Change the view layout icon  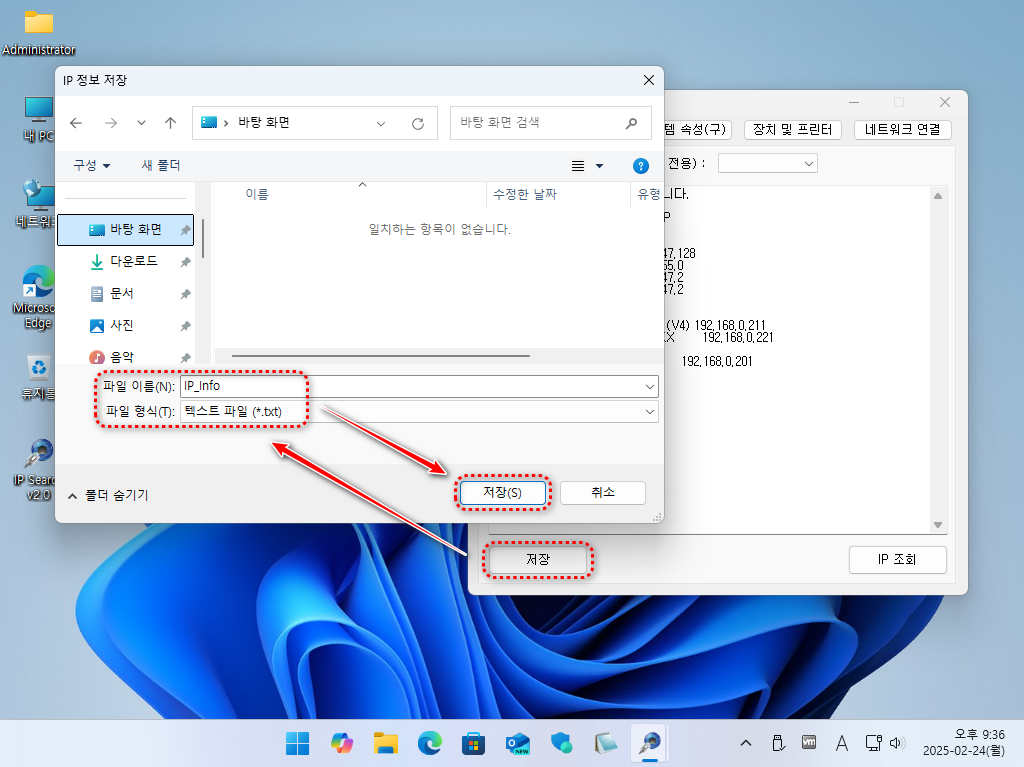(578, 166)
